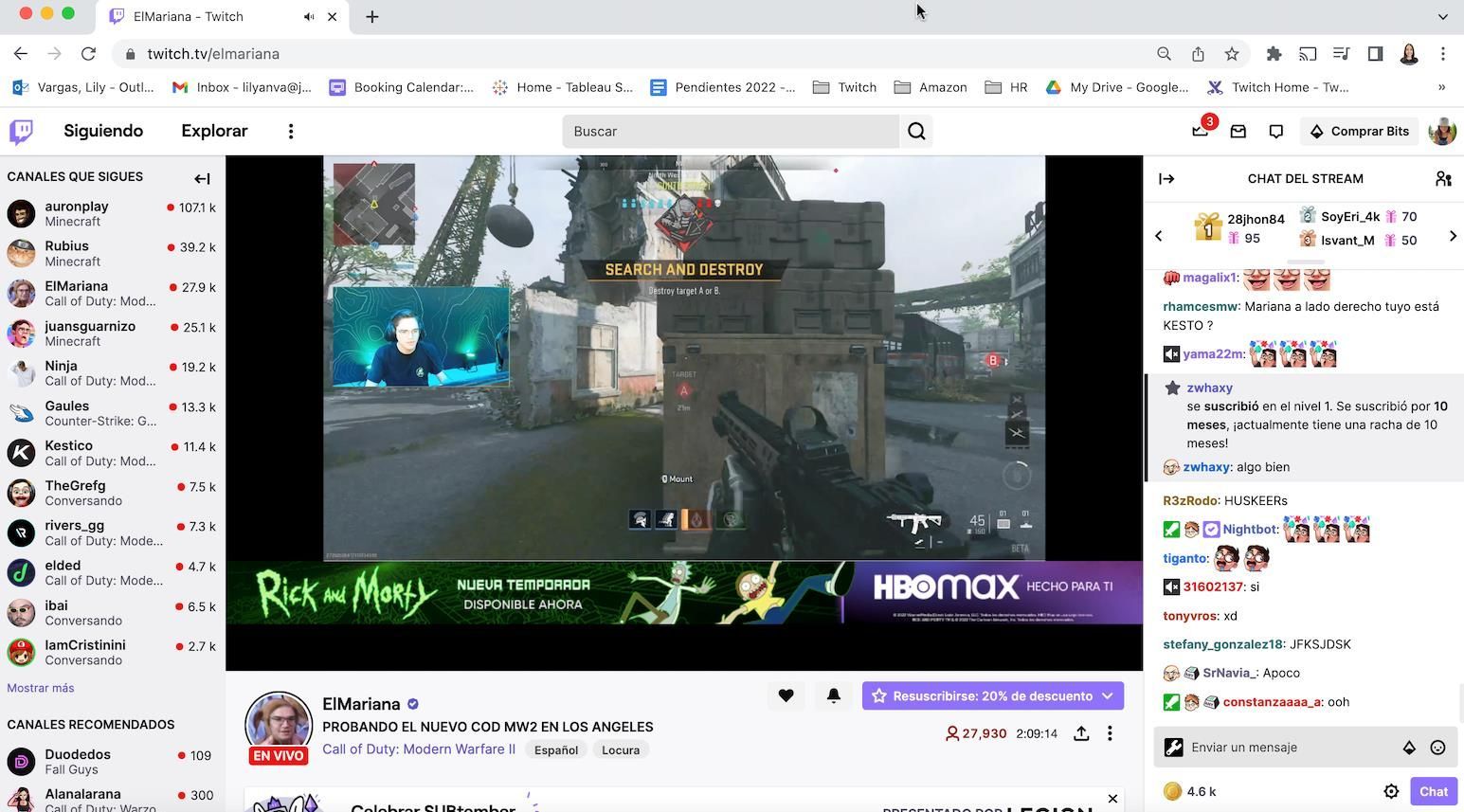Open the Amazon bookmarks folder
Image resolution: width=1464 pixels, height=812 pixels.
(x=931, y=87)
